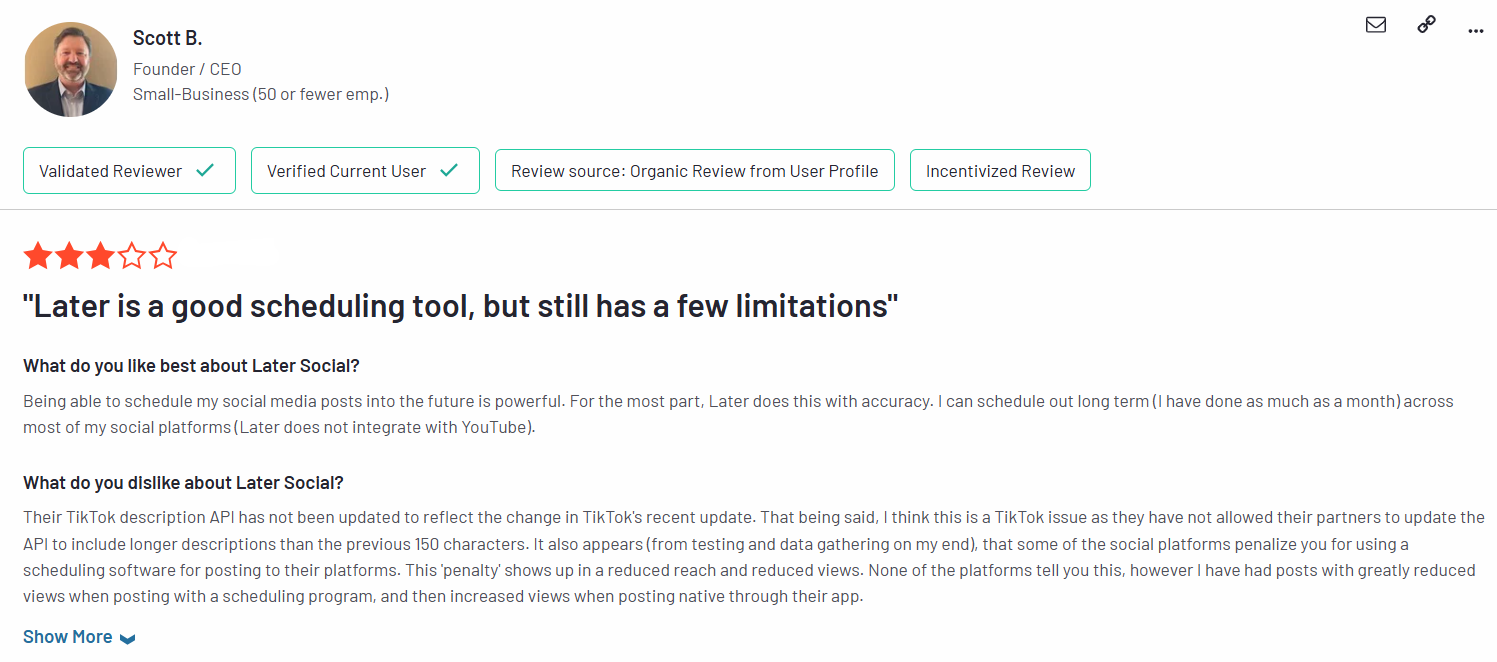Open the review title about Later scheduling tool
This screenshot has height=662, width=1497.
[x=460, y=306]
